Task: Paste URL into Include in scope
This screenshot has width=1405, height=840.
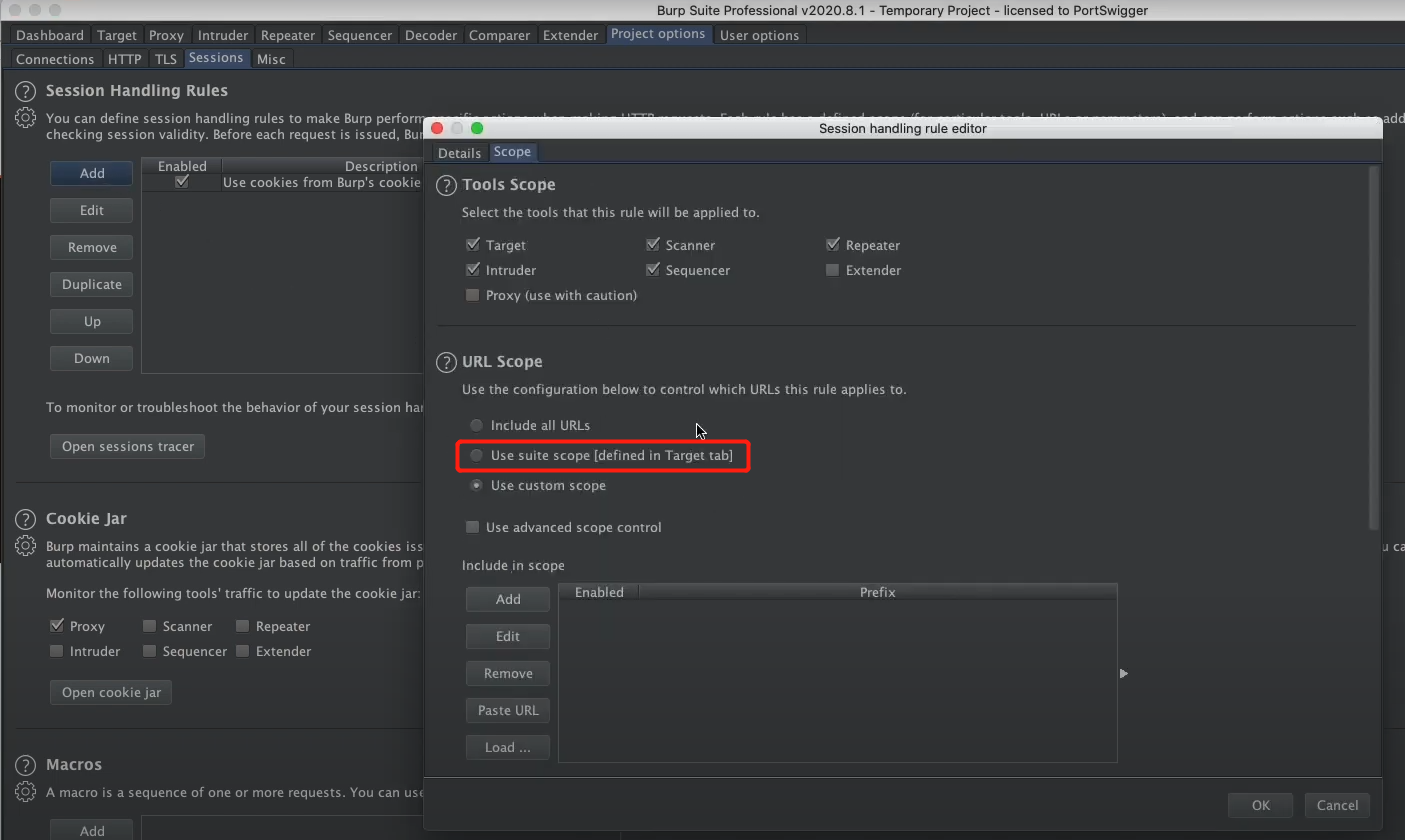Action: click(508, 710)
